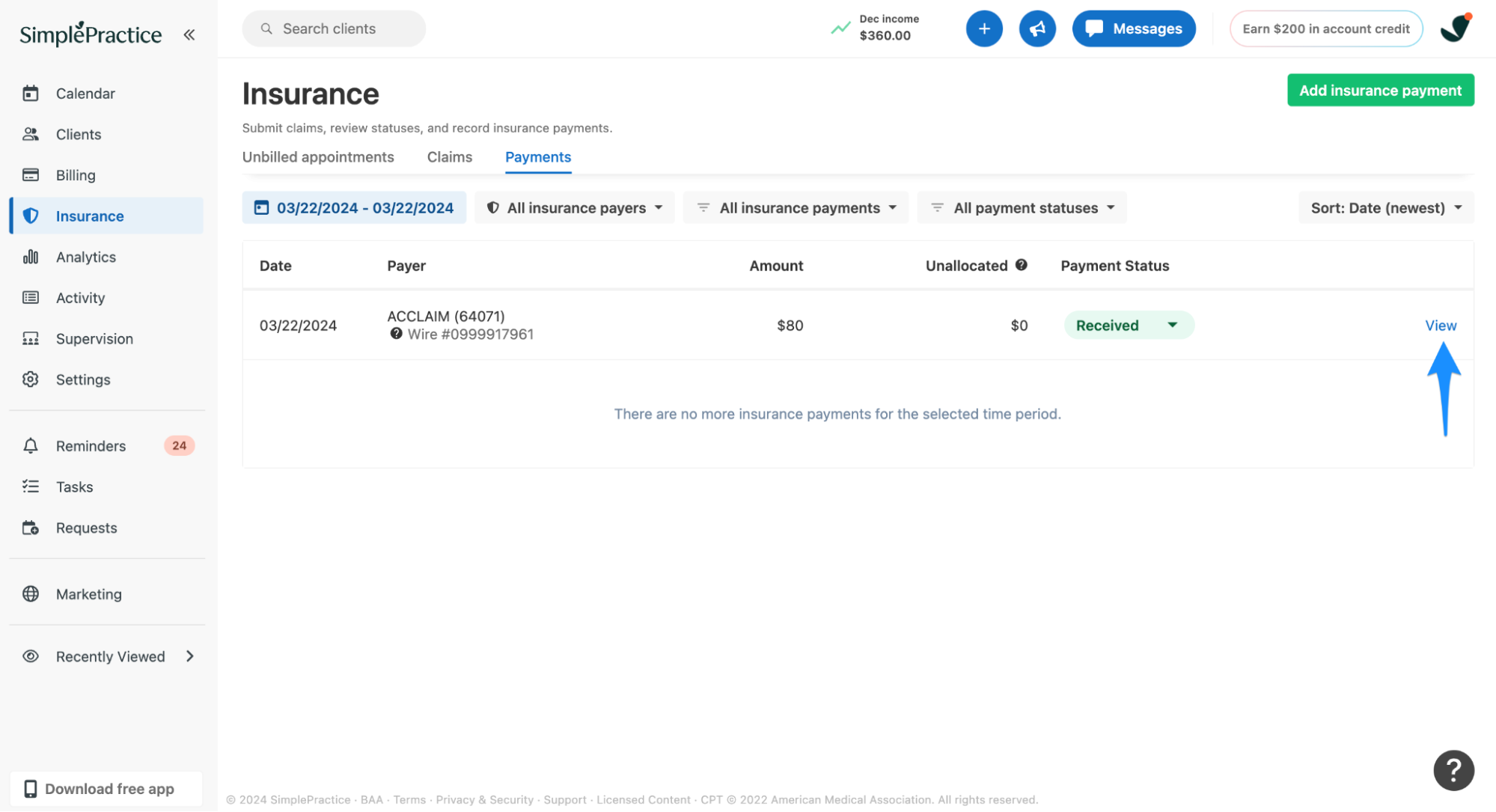Switch to the Unbilled appointments tab
The height and width of the screenshot is (812, 1496).
tap(318, 157)
